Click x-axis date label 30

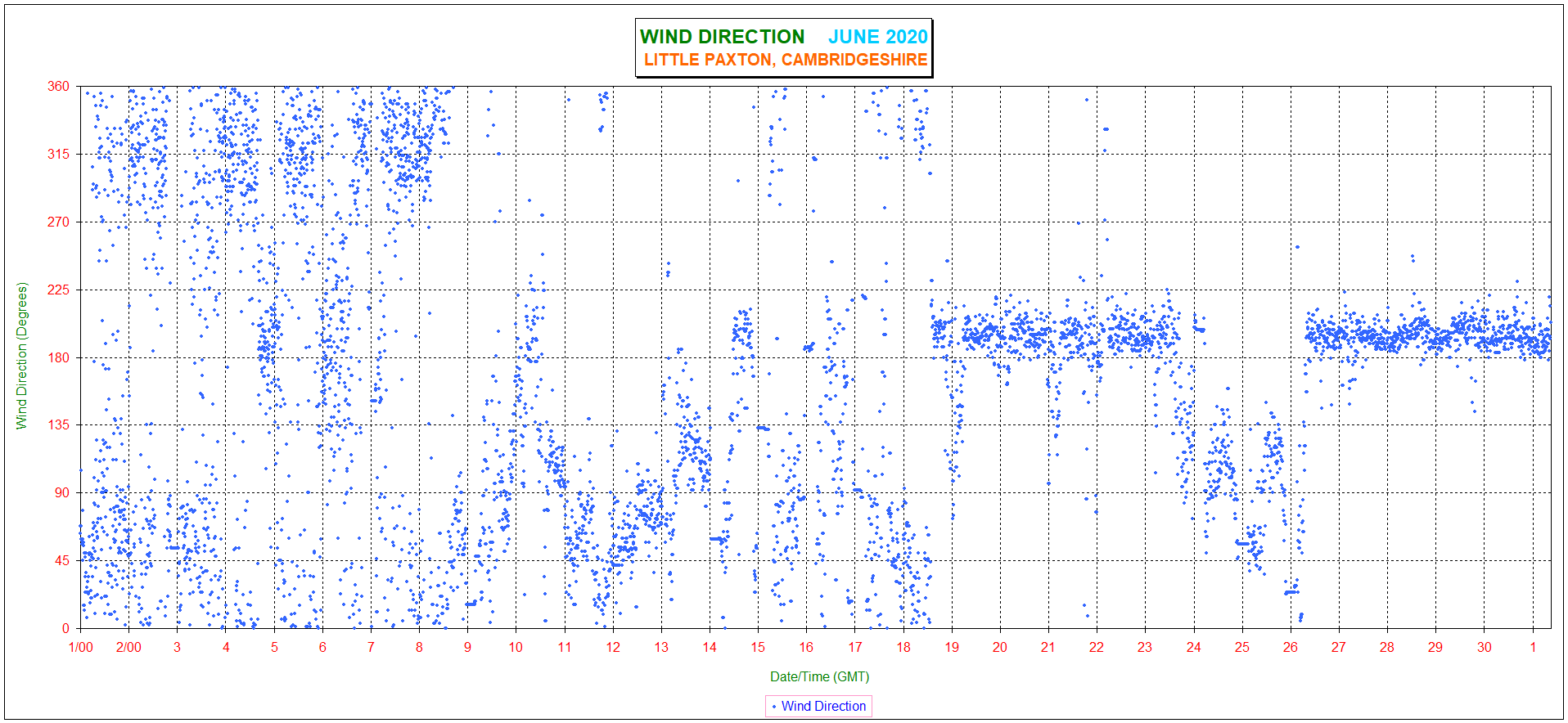coord(1485,647)
